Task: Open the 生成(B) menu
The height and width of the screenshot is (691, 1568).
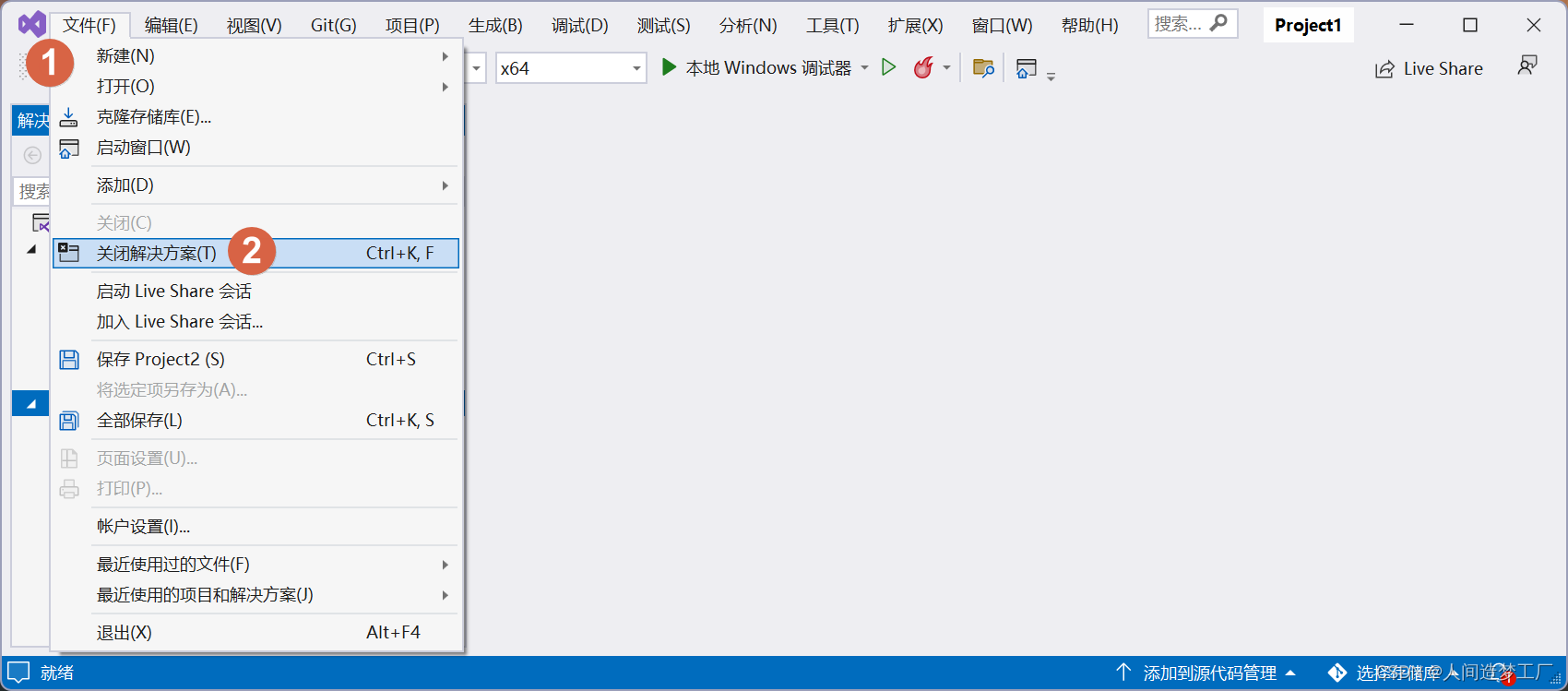Action: coord(495,25)
